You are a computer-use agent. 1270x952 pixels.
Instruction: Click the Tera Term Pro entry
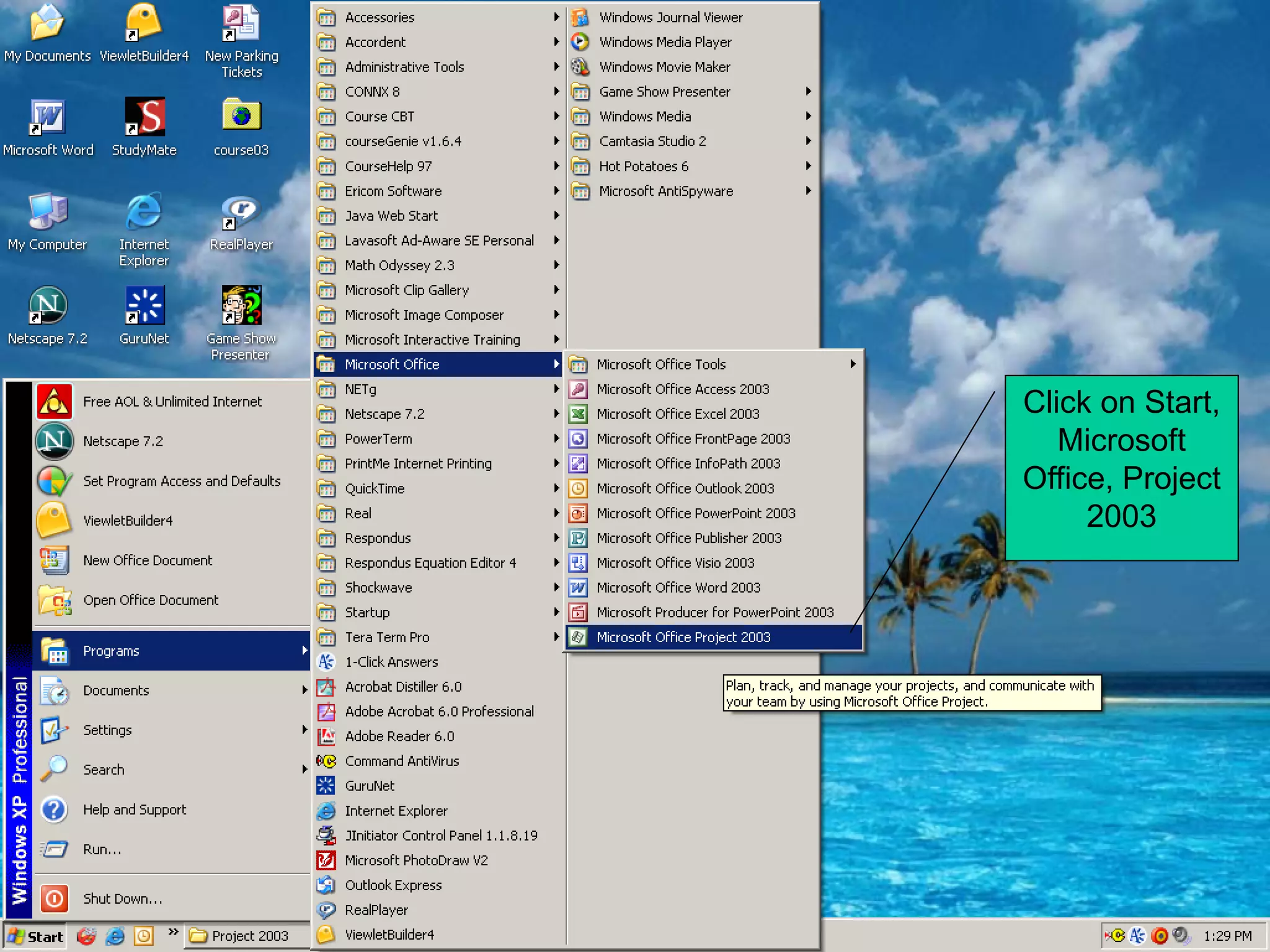point(437,637)
